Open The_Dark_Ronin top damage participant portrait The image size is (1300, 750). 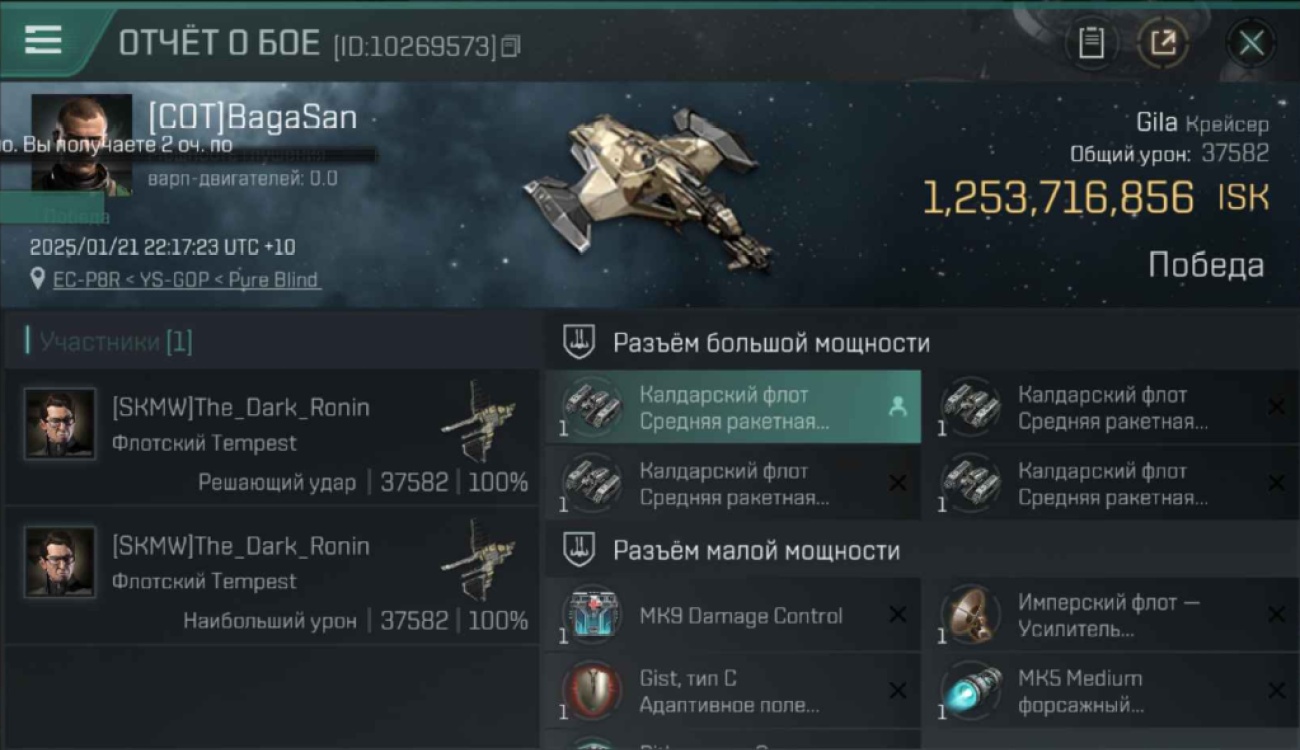click(x=60, y=563)
